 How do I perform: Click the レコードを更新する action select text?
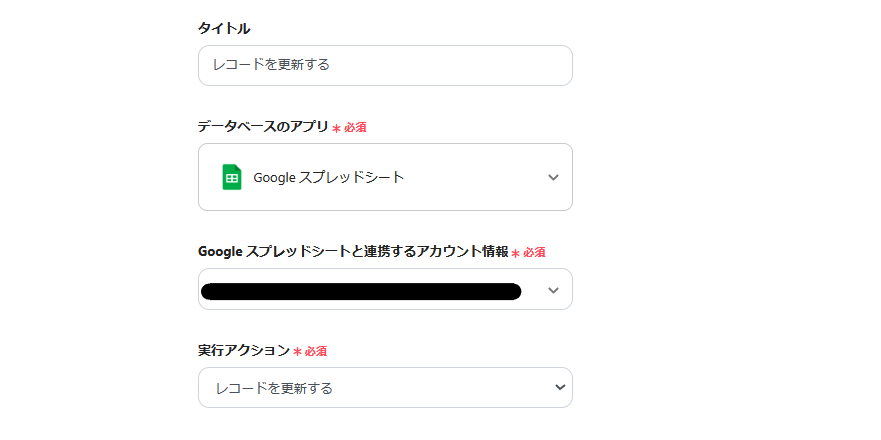(x=275, y=388)
